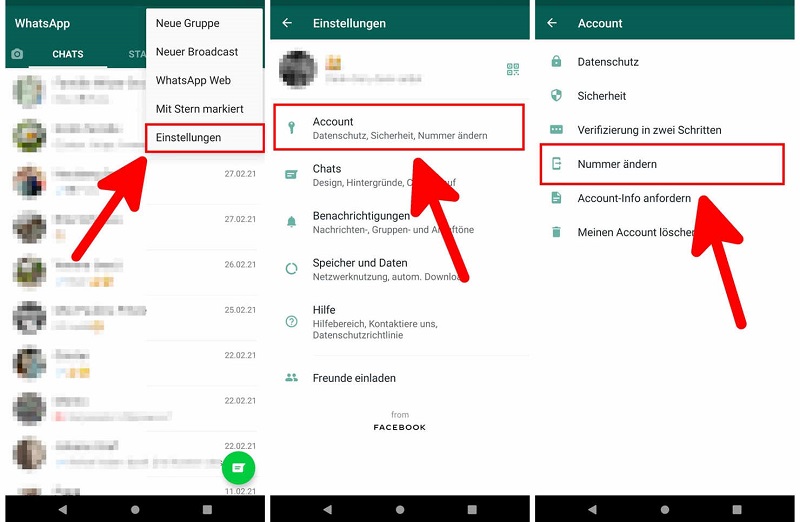Open the chat dated 25.02.21

pyautogui.click(x=135, y=317)
